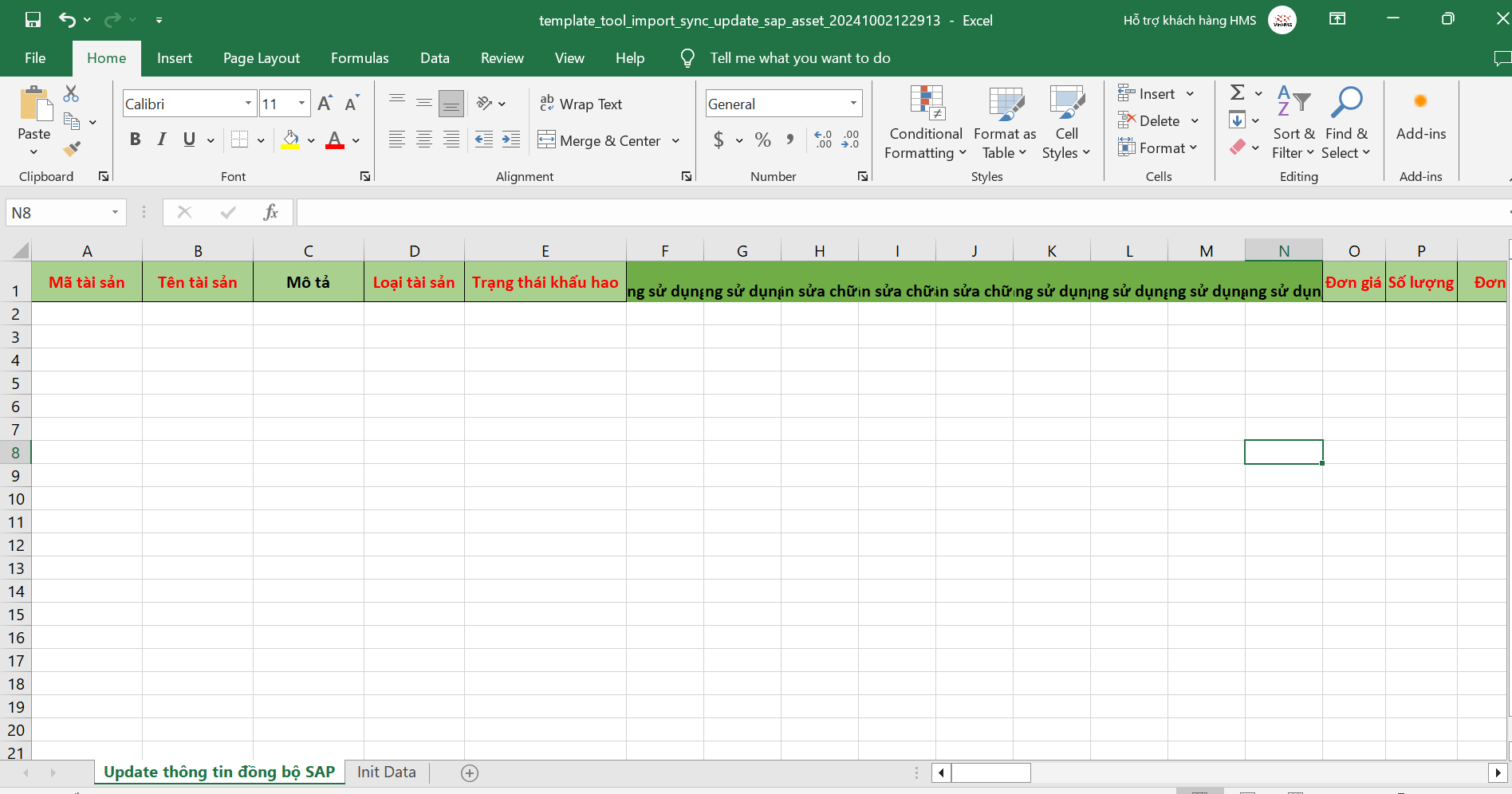1512x794 pixels.
Task: Toggle Italic formatting
Action: click(x=162, y=140)
